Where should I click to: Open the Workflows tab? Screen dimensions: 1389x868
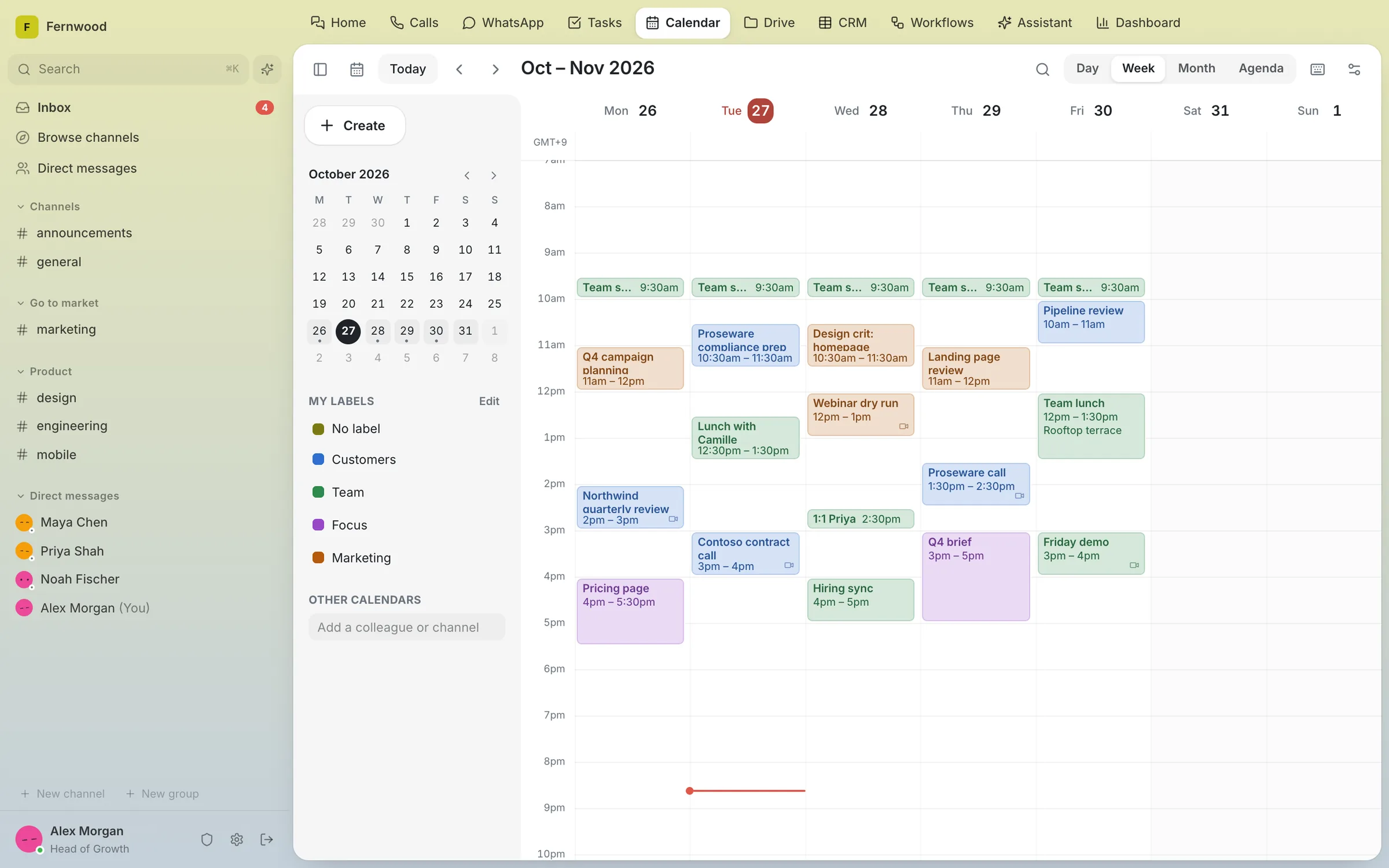pyautogui.click(x=932, y=23)
